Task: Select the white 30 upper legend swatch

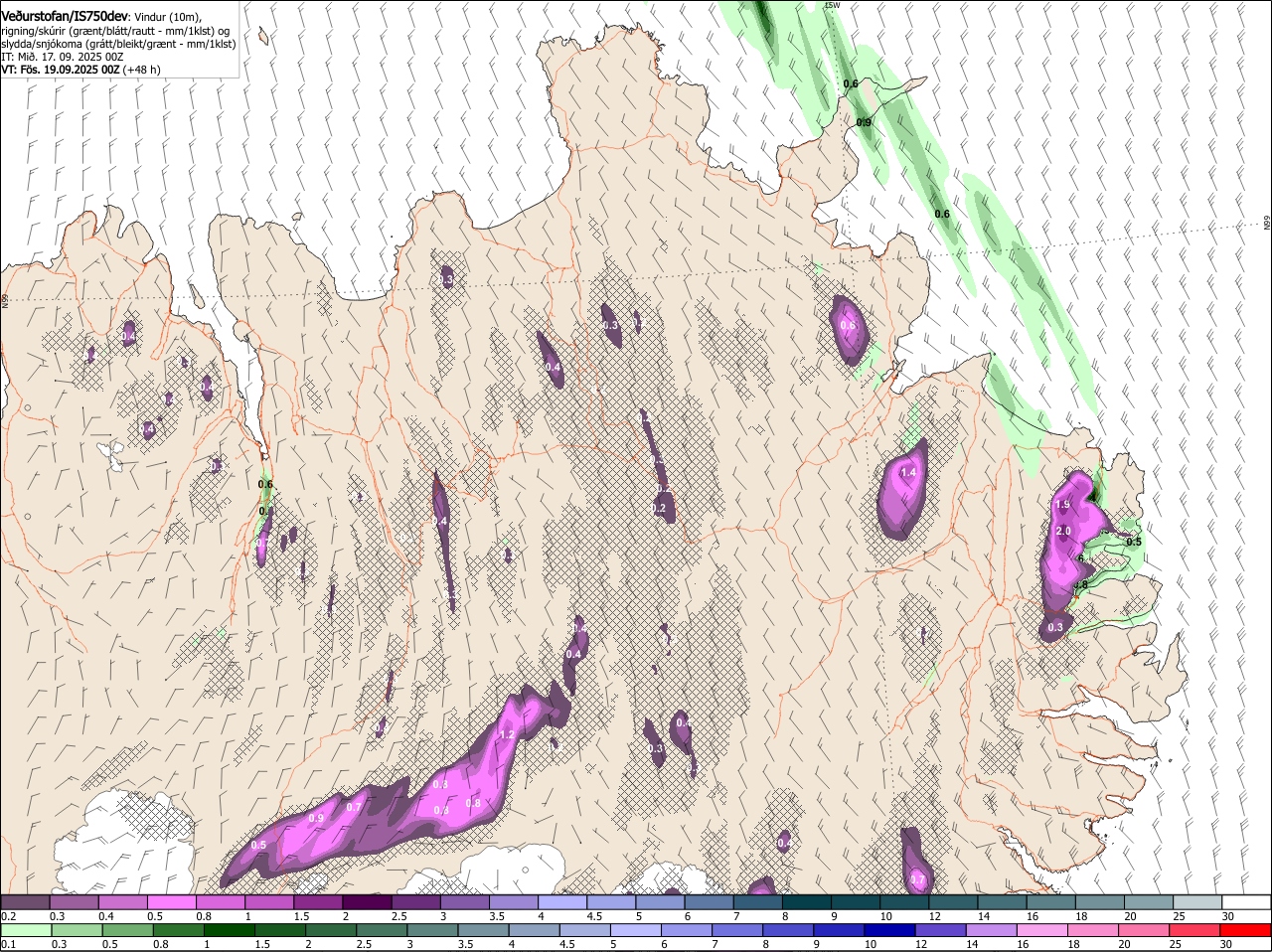Action: (x=1246, y=902)
